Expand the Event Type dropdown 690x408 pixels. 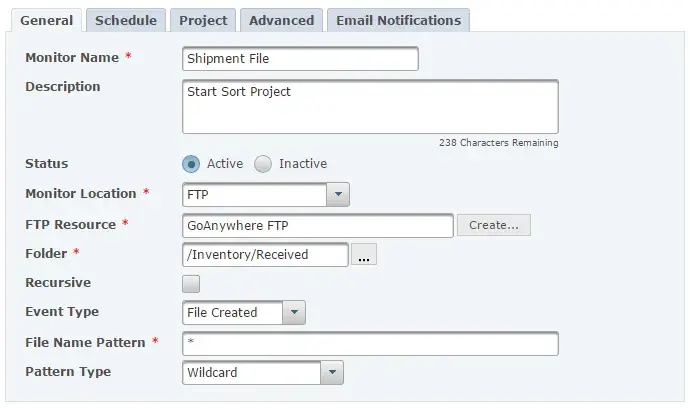click(x=243, y=313)
